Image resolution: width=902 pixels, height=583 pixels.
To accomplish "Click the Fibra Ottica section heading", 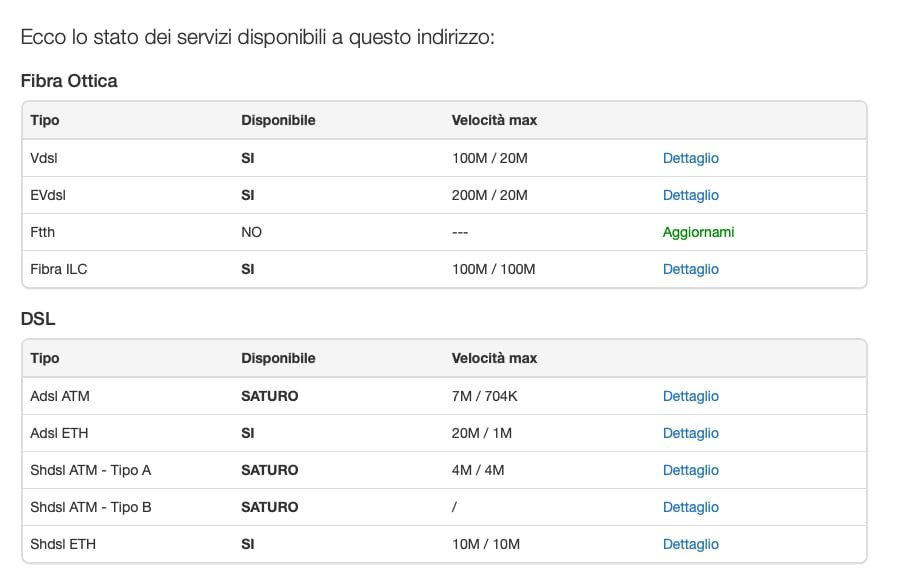I will [x=69, y=81].
